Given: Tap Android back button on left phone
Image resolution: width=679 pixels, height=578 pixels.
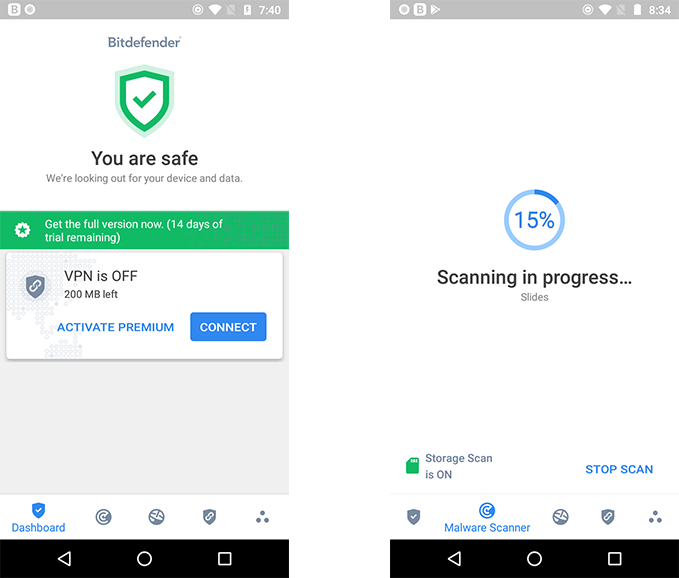Looking at the screenshot, I should (65, 559).
